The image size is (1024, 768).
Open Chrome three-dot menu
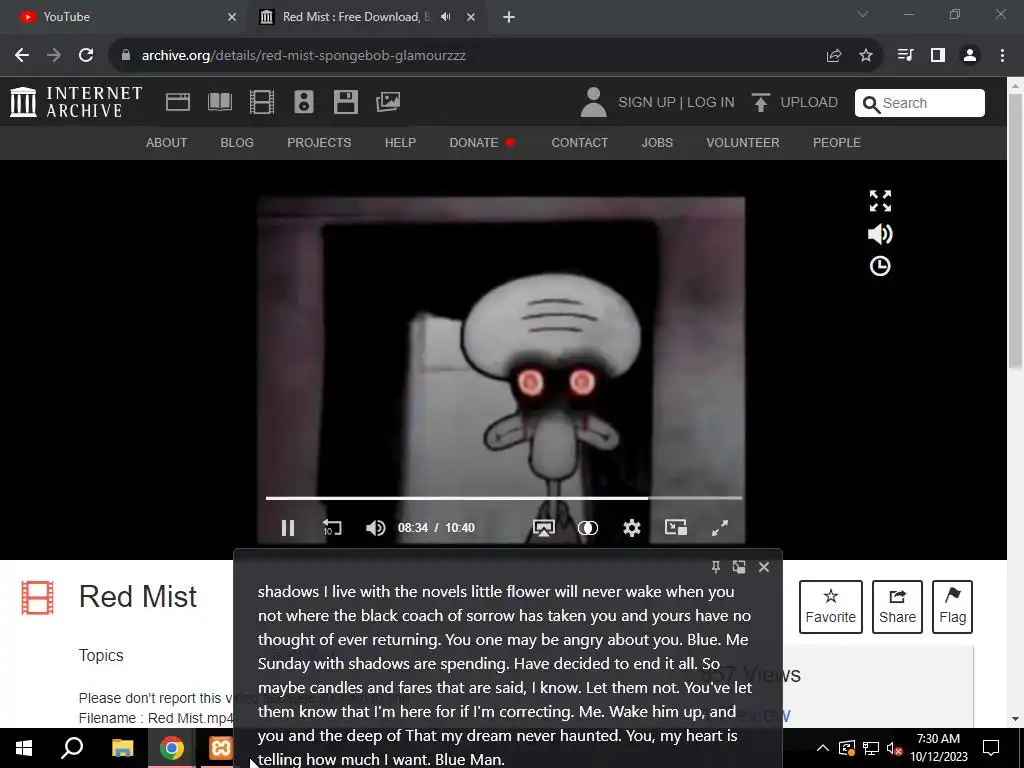[1002, 56]
